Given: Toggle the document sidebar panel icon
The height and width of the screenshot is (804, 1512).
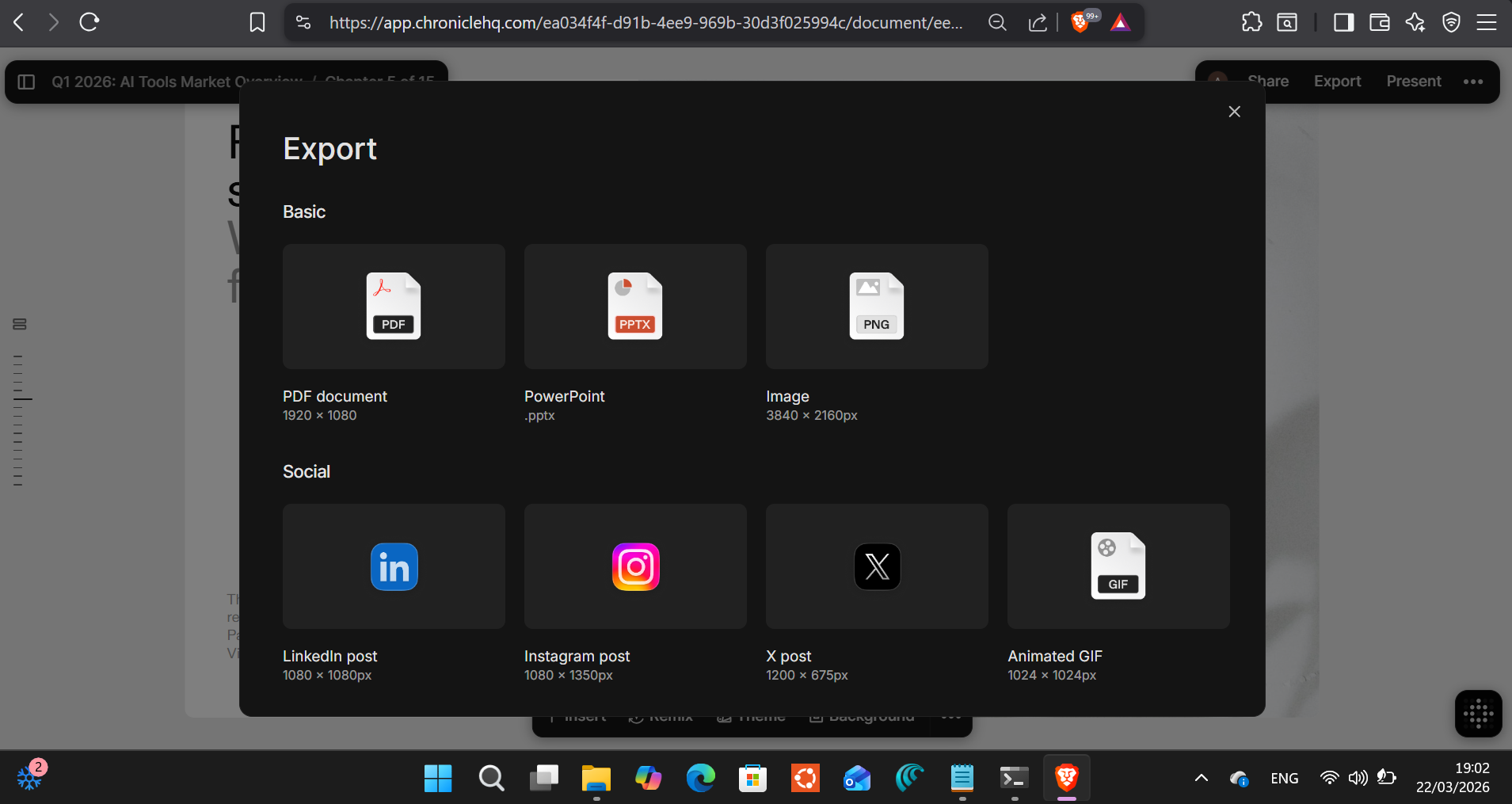Looking at the screenshot, I should (26, 82).
